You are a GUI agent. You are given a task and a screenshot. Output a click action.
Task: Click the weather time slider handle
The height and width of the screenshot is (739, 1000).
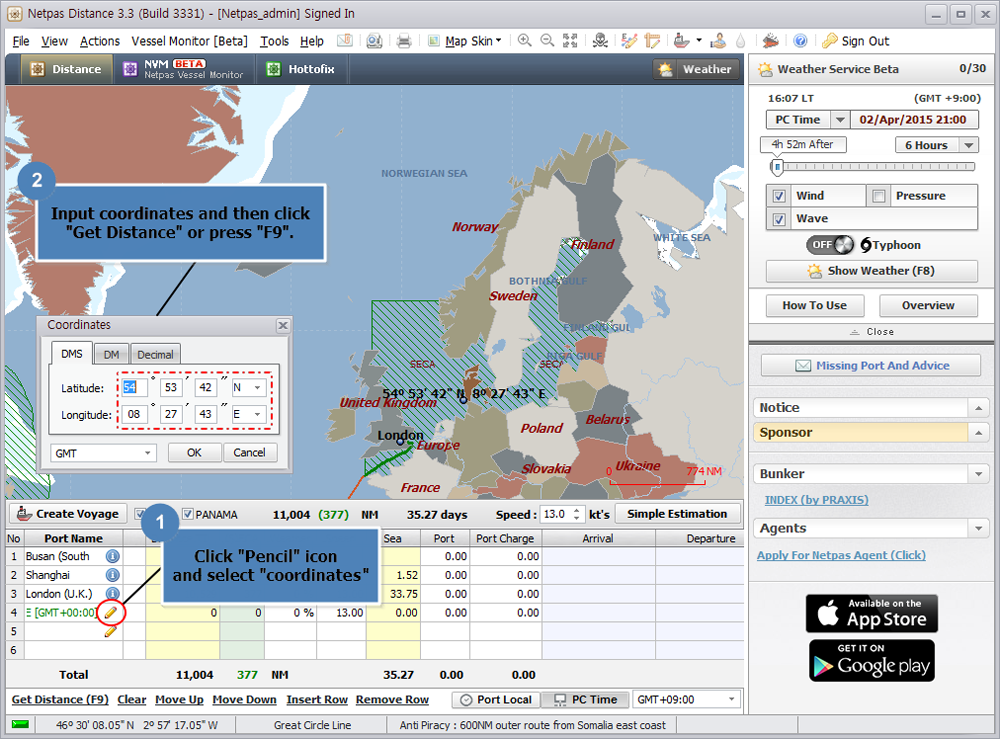coord(777,167)
